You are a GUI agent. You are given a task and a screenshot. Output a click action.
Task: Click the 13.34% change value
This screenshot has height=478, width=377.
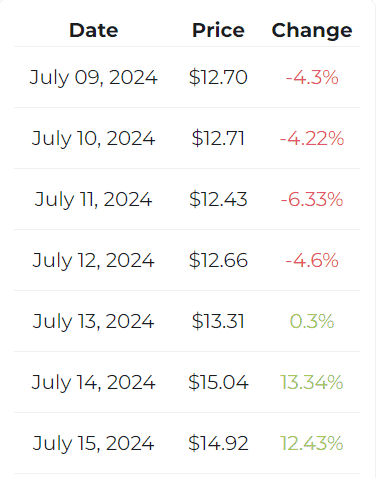click(312, 382)
